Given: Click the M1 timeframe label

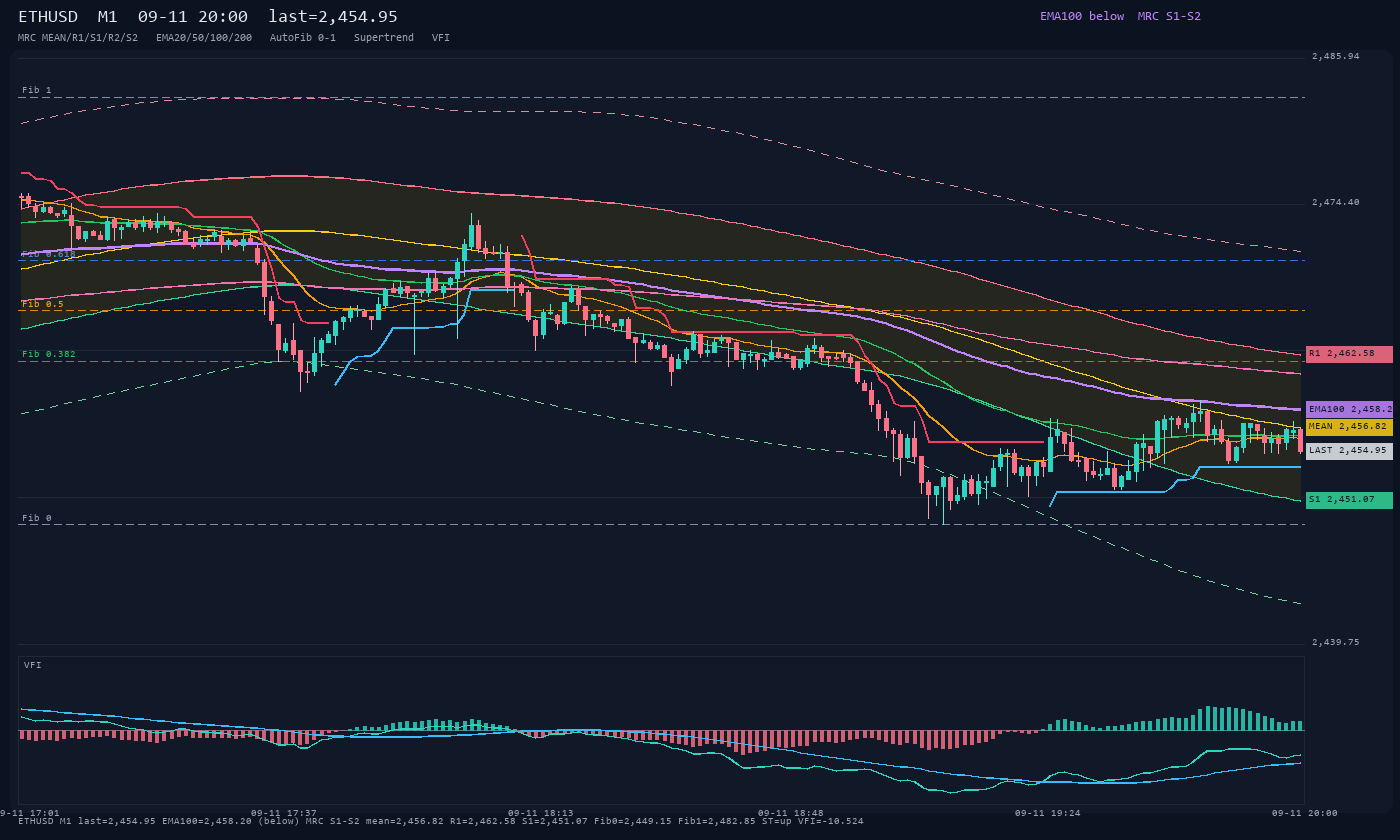Looking at the screenshot, I should point(107,17).
